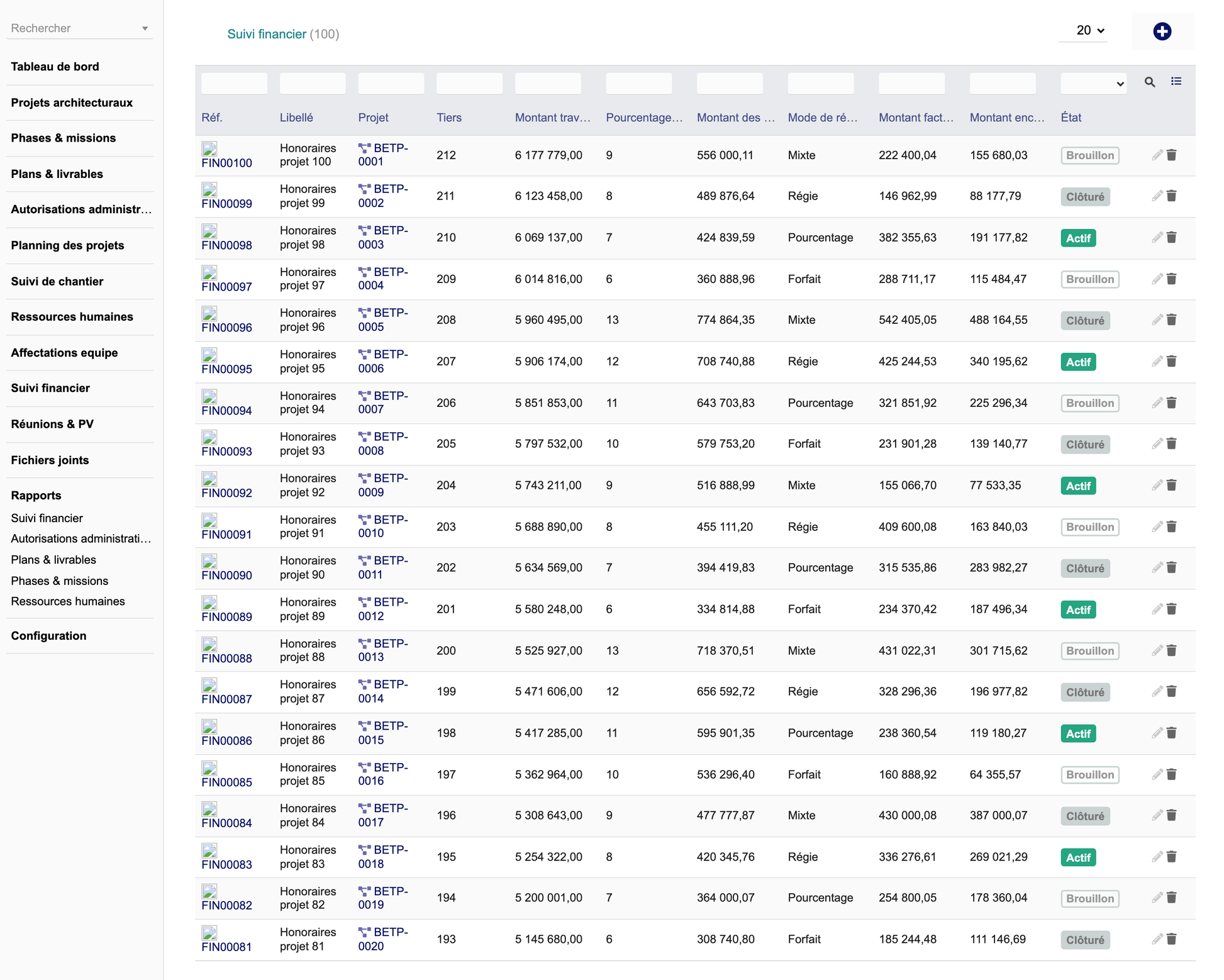Open Planning des projets menu

[x=67, y=245]
